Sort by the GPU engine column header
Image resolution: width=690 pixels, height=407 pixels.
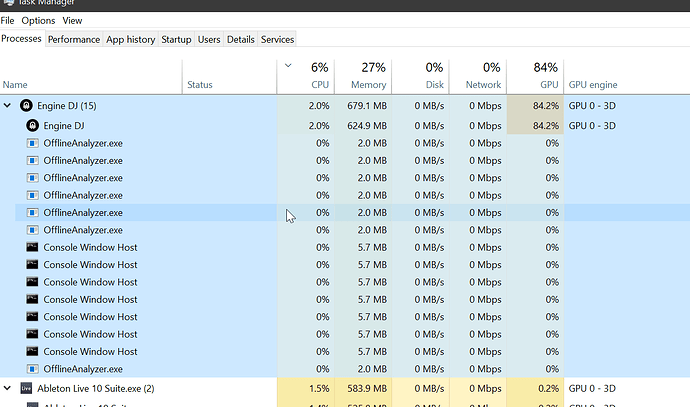[593, 84]
